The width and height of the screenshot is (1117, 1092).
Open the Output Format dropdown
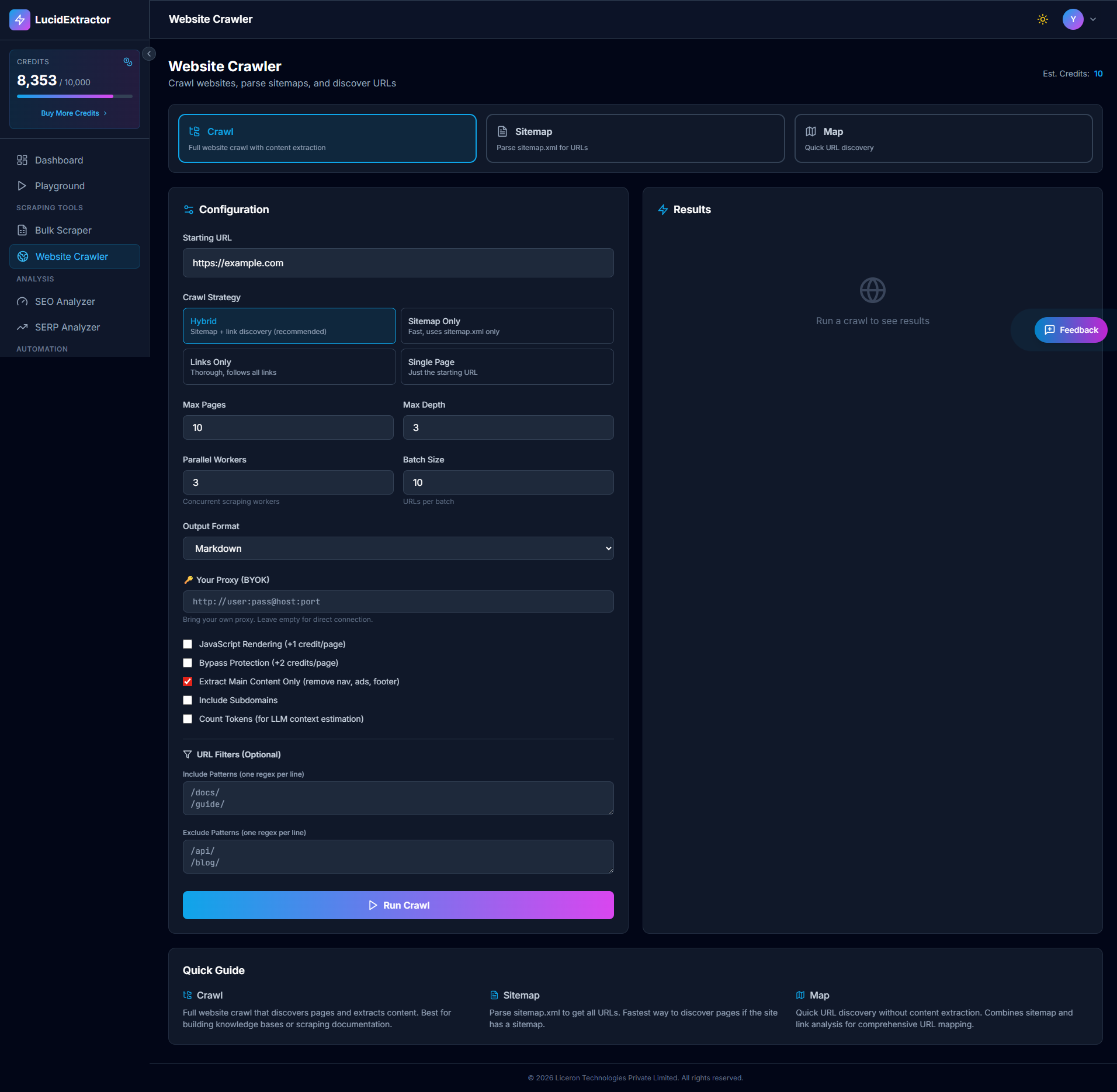click(x=398, y=548)
